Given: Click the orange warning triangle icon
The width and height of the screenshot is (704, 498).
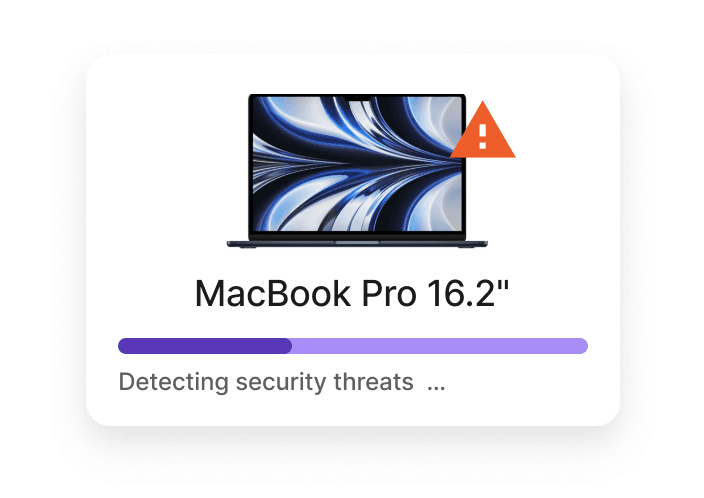Looking at the screenshot, I should [483, 132].
